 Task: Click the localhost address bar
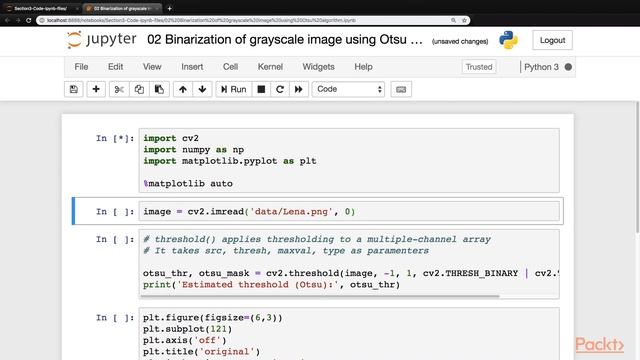click(x=253, y=20)
